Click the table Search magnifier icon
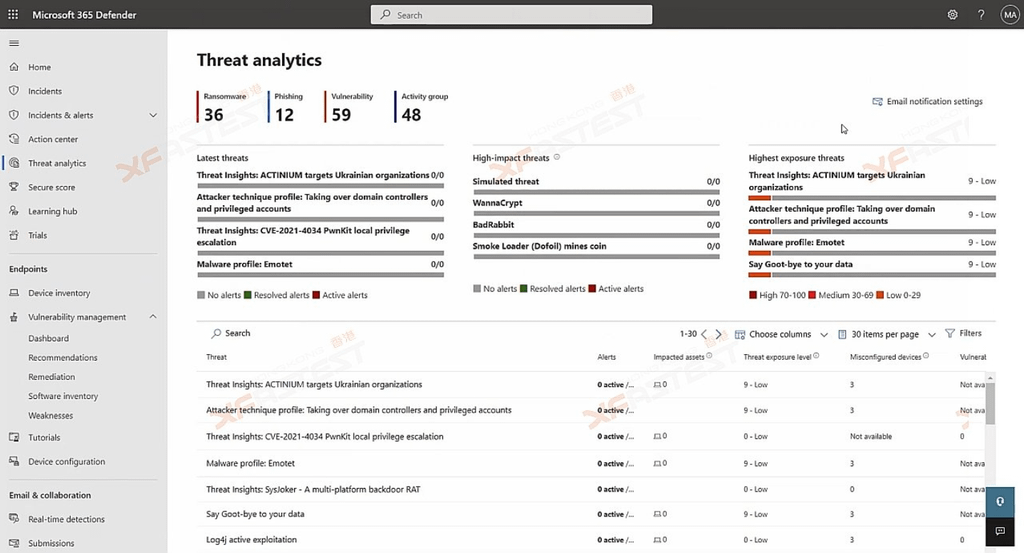This screenshot has height=553, width=1024. click(x=216, y=333)
